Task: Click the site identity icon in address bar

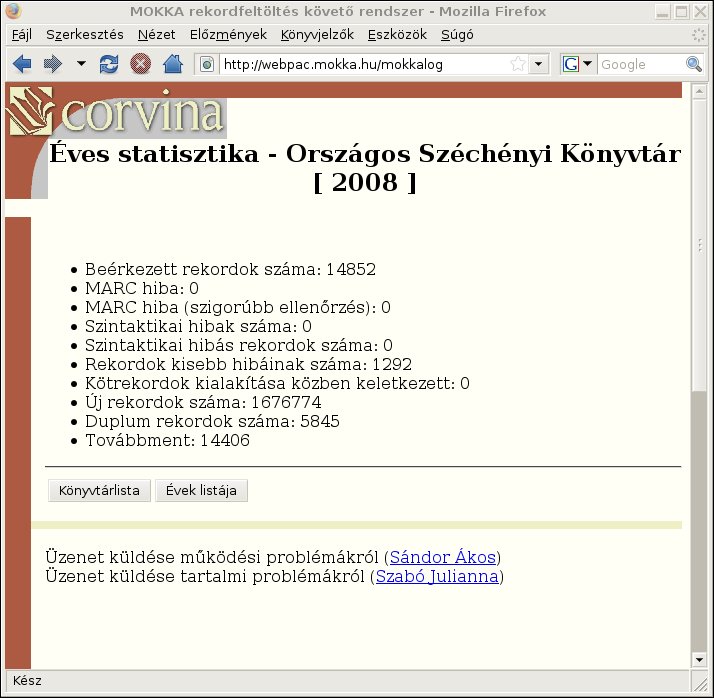Action: (x=207, y=64)
